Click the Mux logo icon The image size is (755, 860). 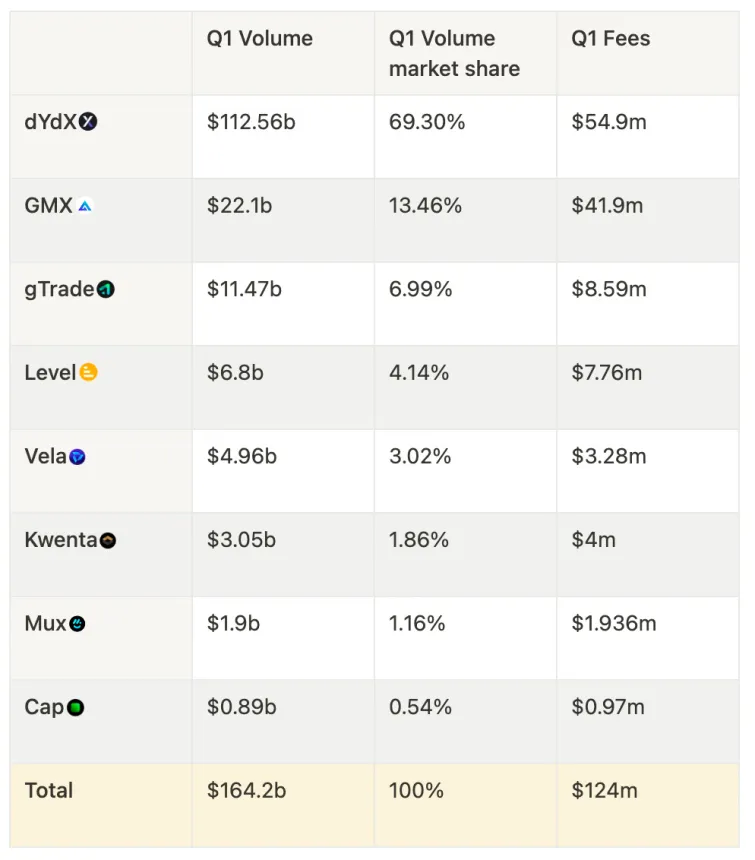point(77,624)
